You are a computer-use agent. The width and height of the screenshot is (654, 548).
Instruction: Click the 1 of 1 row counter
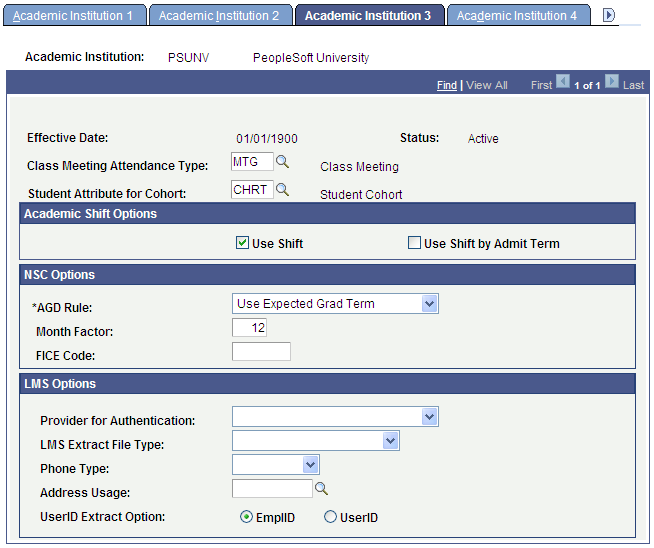[x=587, y=85]
